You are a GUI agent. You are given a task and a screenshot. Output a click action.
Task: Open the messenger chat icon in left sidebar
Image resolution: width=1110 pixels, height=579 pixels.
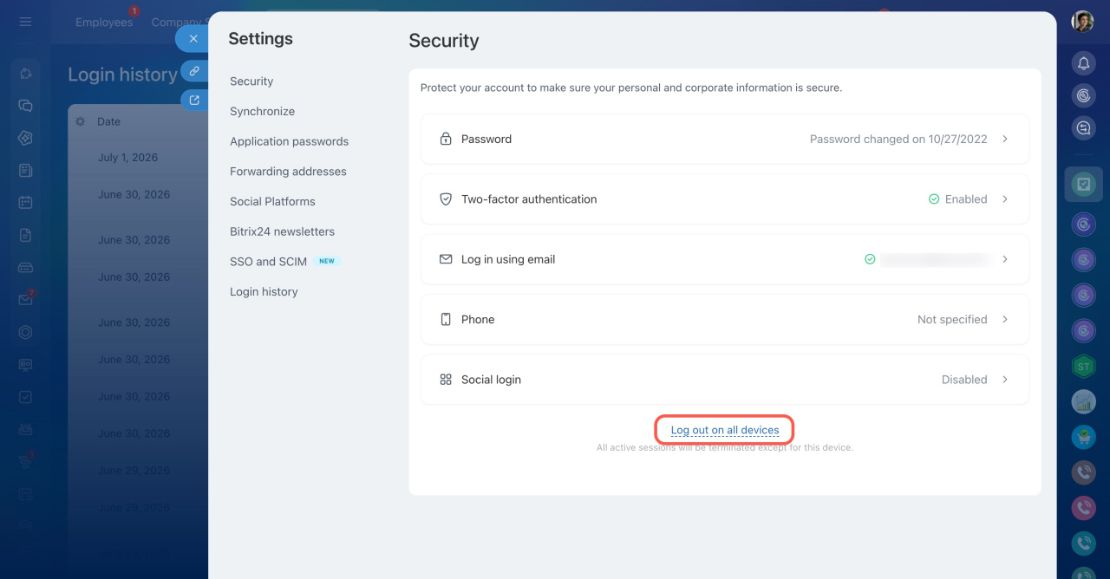(x=25, y=105)
